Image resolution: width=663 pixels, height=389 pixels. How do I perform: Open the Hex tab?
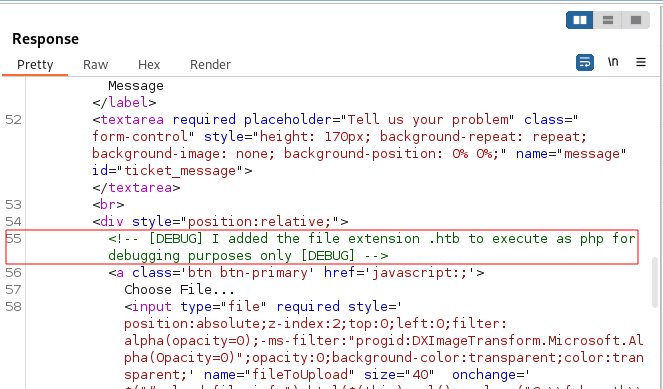point(149,65)
